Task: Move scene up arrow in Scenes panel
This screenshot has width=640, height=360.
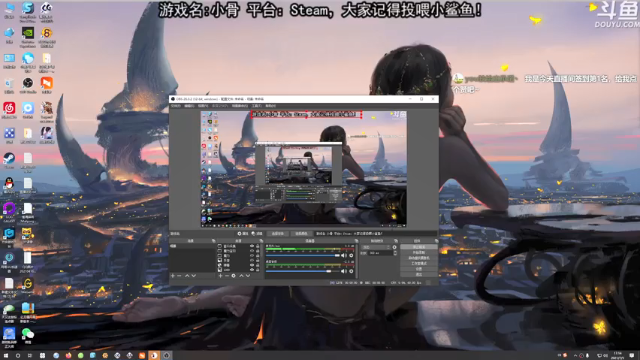Action: pyautogui.click(x=187, y=276)
